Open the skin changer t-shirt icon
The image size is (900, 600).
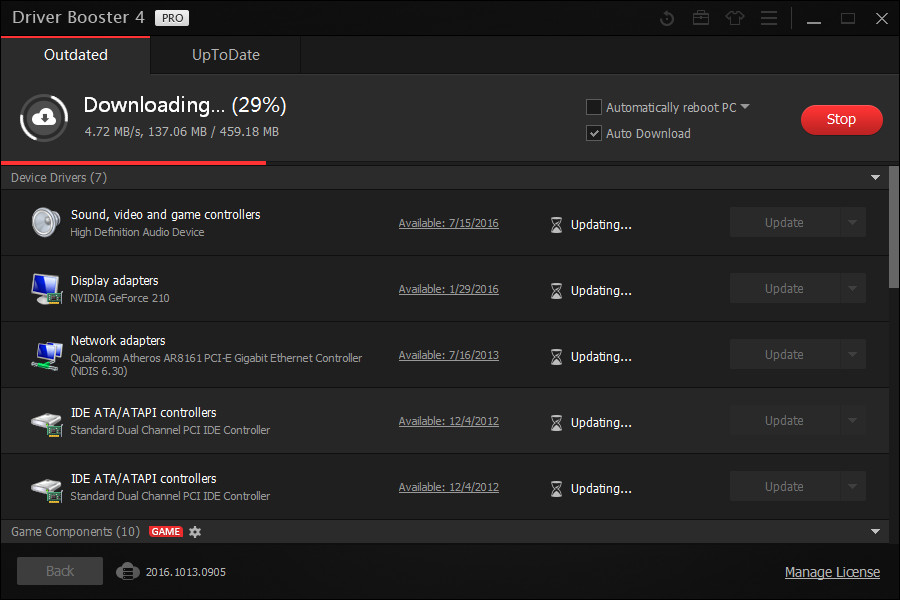point(734,17)
